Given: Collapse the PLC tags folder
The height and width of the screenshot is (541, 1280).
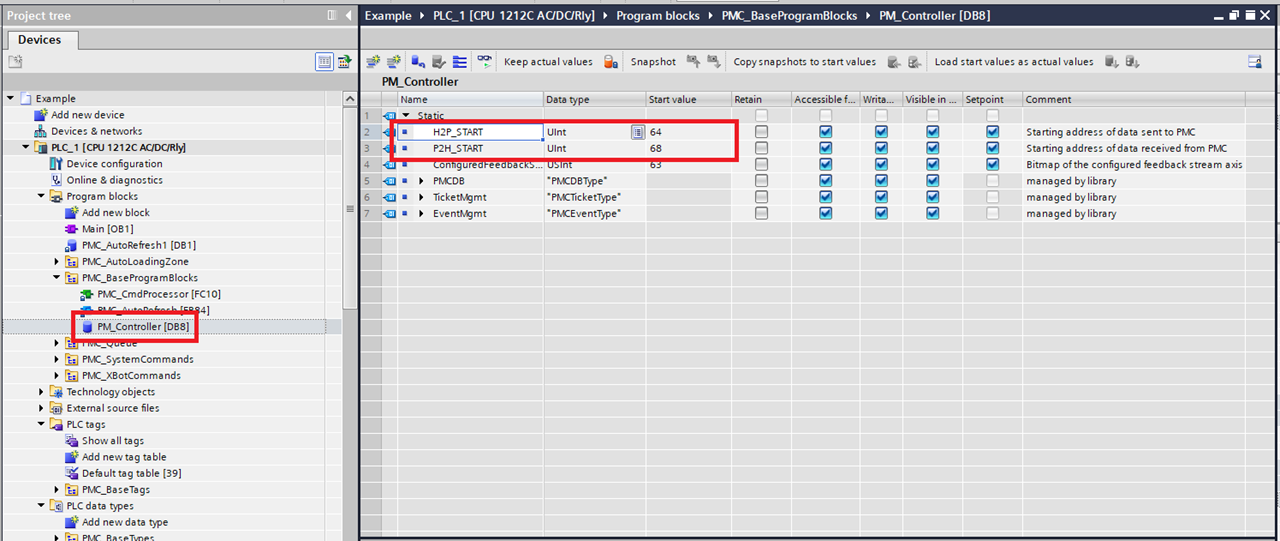Looking at the screenshot, I should pyautogui.click(x=41, y=425).
